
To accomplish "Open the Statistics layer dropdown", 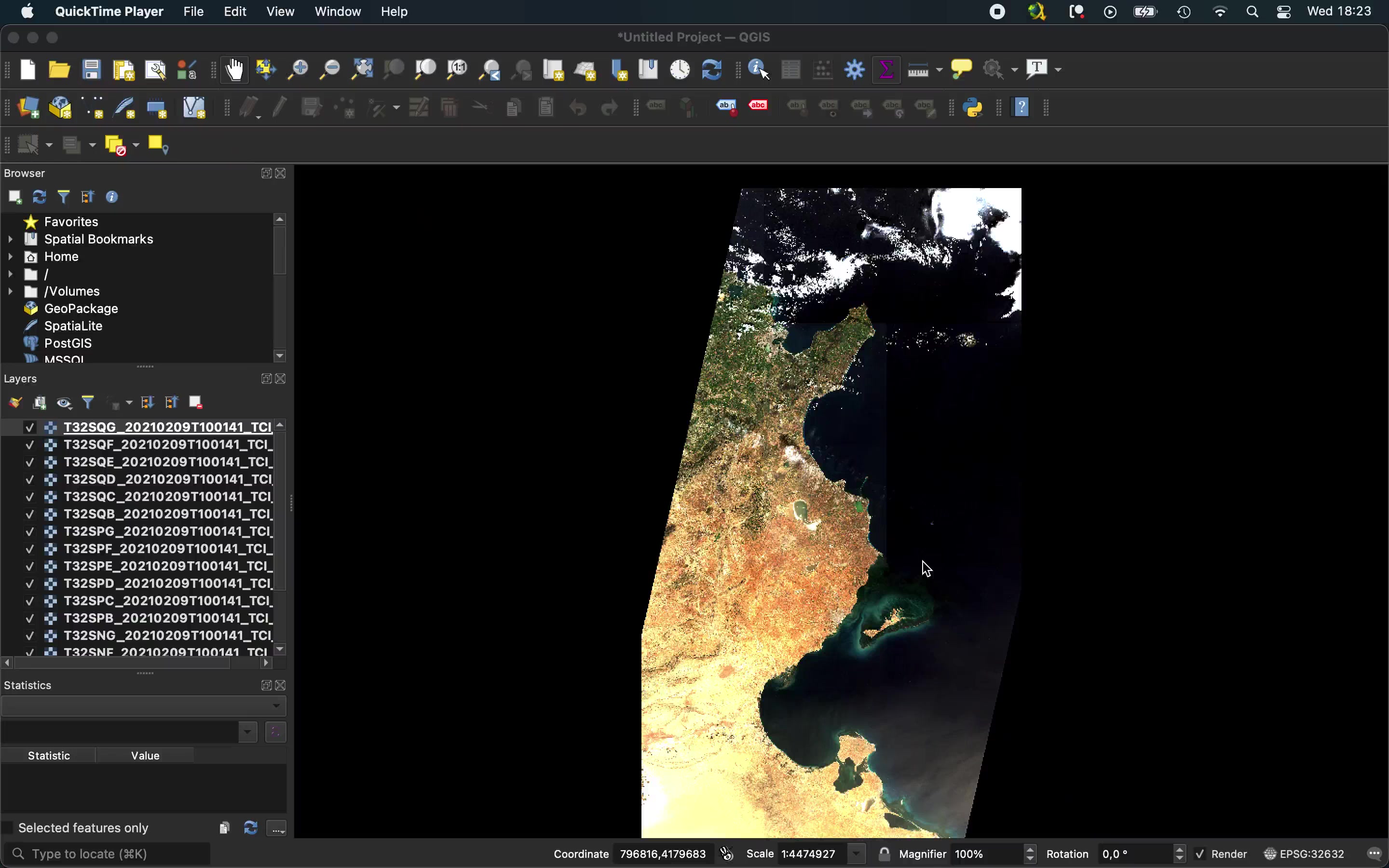I will [144, 705].
